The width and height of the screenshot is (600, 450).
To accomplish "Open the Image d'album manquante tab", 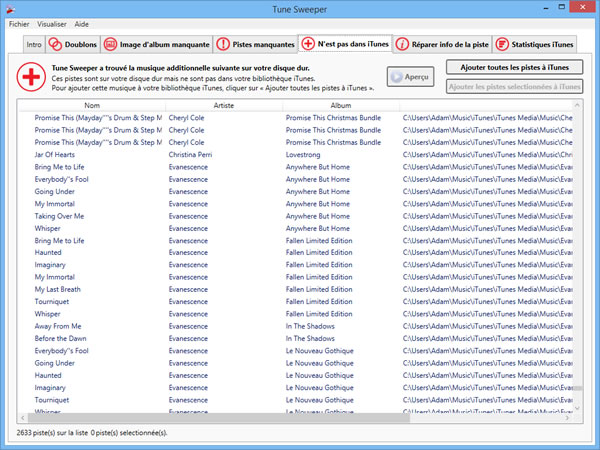I will click(x=157, y=44).
